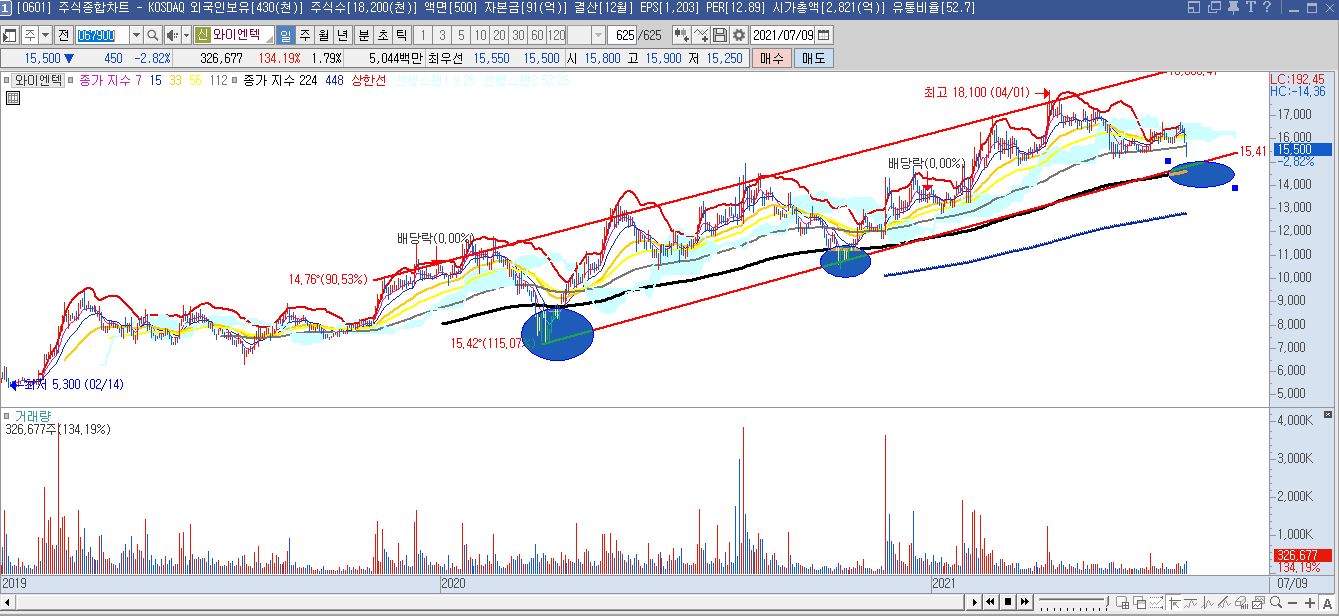The width and height of the screenshot is (1339, 616).
Task: Open the calendar date picker
Action: 823,35
